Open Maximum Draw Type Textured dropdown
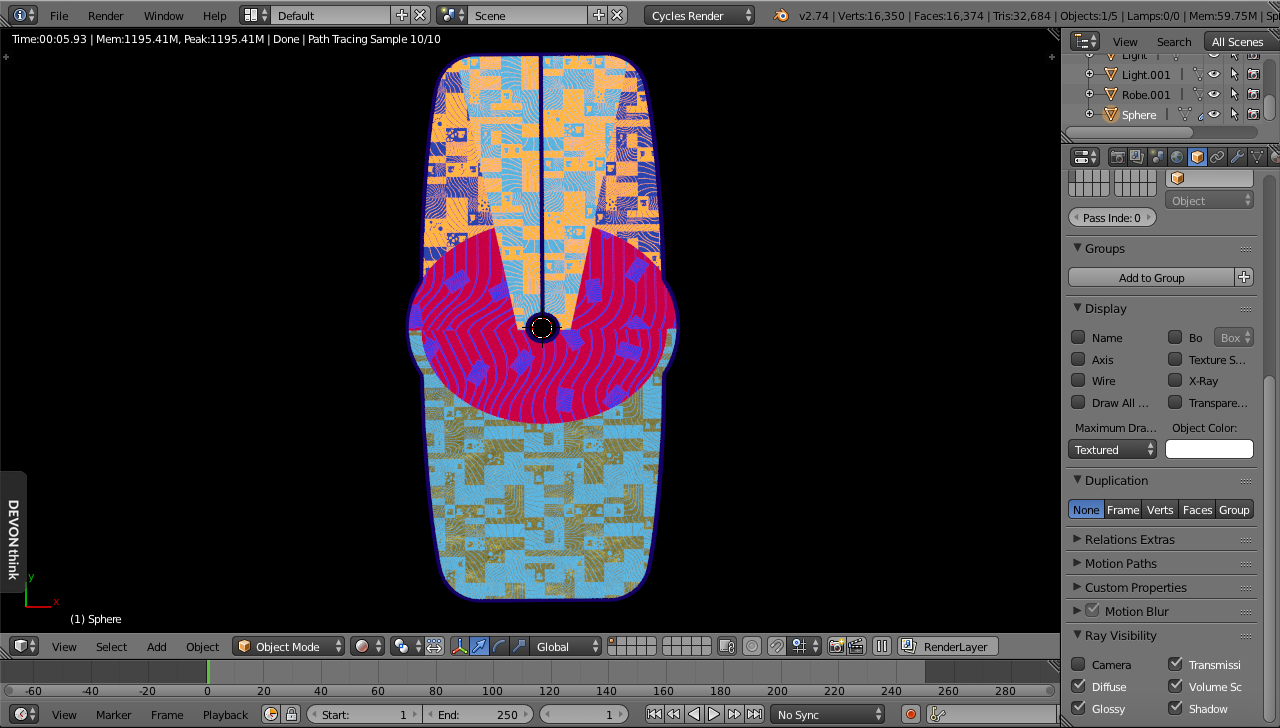The width and height of the screenshot is (1280, 728). pos(1112,449)
